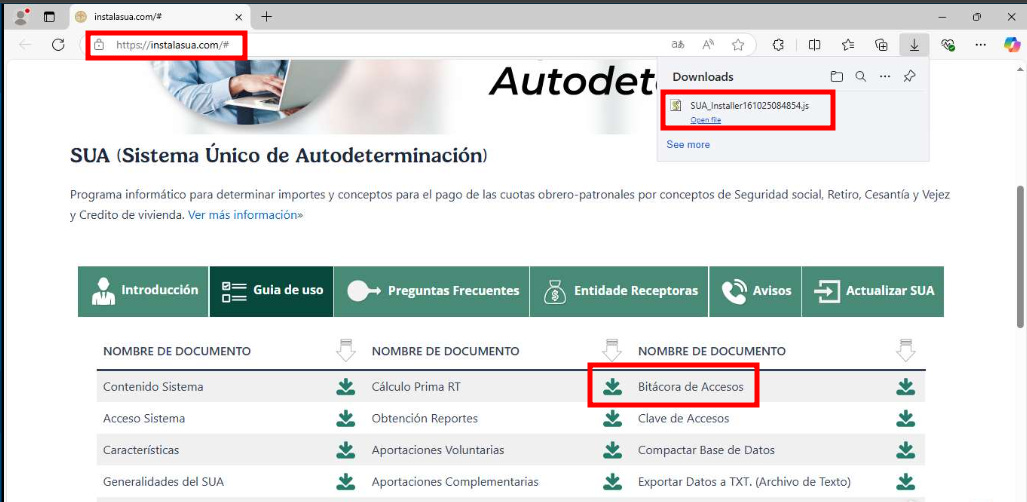Download the Aportaciones Voluntarias document
The image size is (1027, 502).
612,450
